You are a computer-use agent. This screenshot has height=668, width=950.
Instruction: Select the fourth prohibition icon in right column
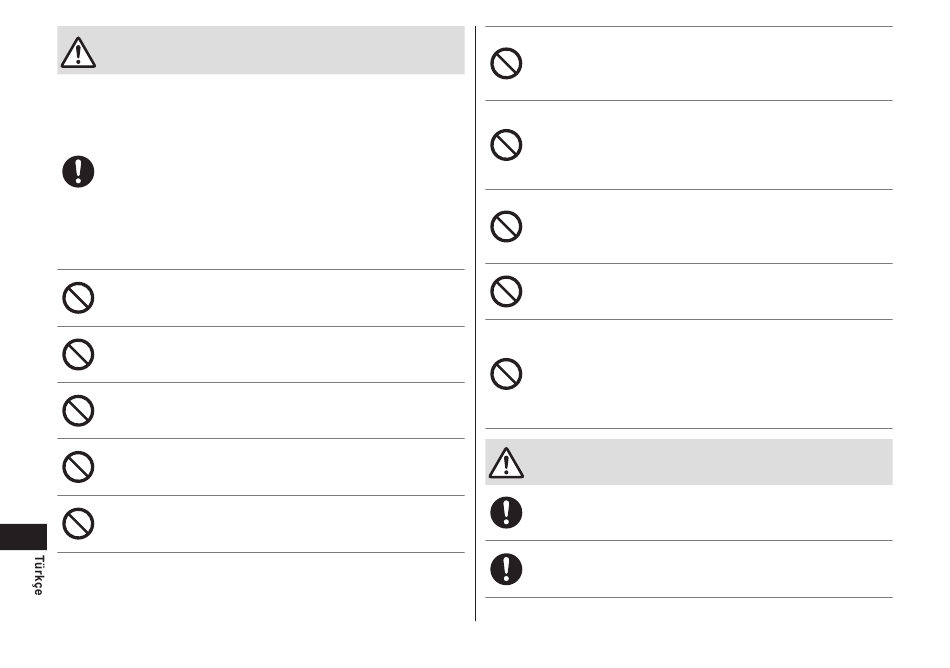[x=506, y=291]
